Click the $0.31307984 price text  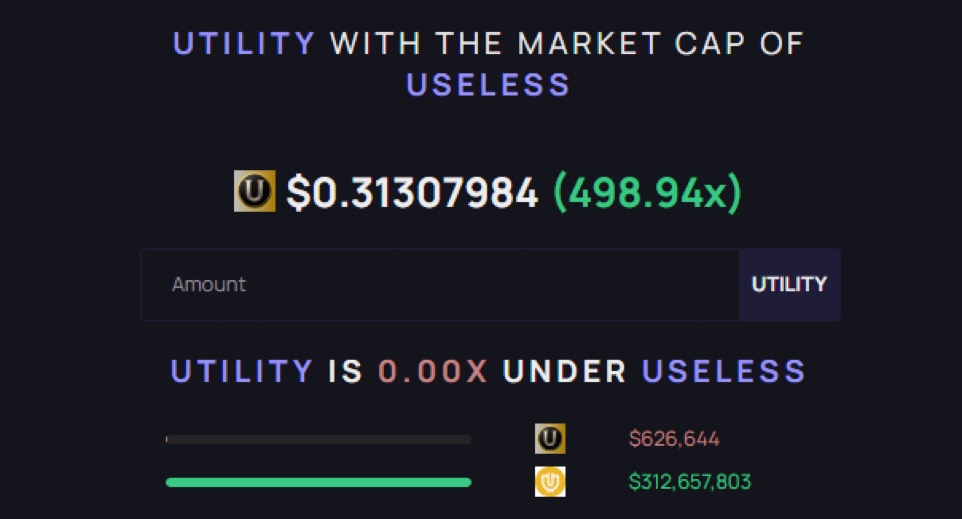[412, 192]
